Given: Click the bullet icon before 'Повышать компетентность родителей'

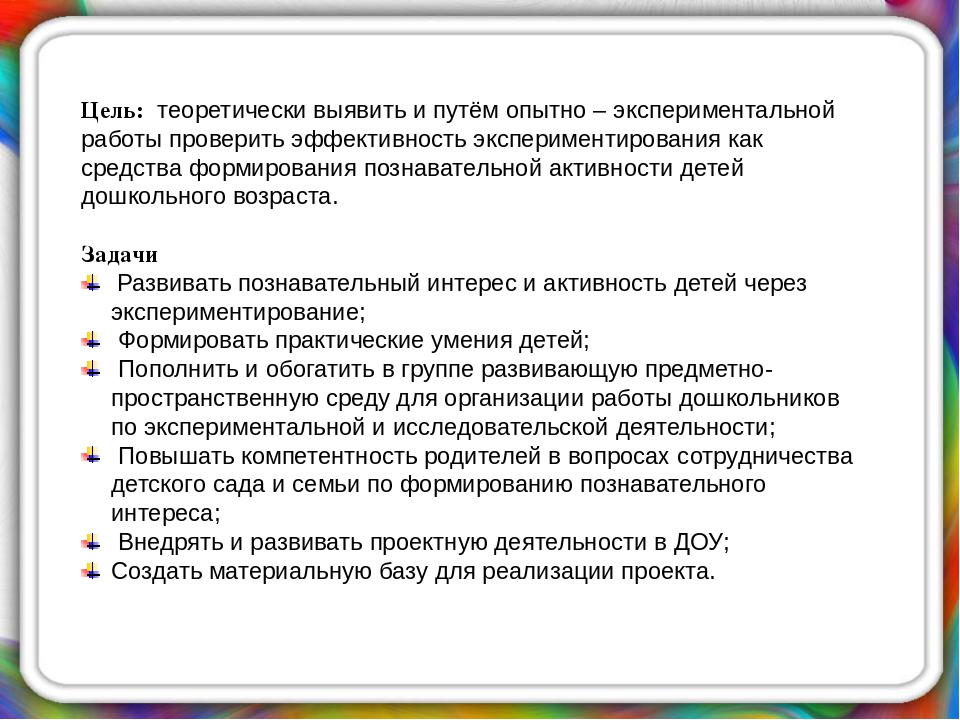Looking at the screenshot, I should point(91,456).
